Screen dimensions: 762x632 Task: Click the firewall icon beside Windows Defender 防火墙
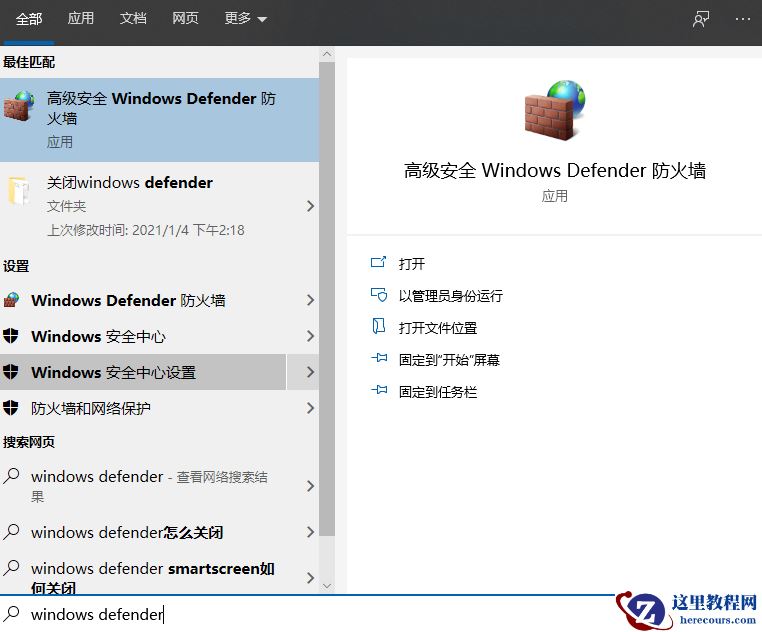pos(11,300)
